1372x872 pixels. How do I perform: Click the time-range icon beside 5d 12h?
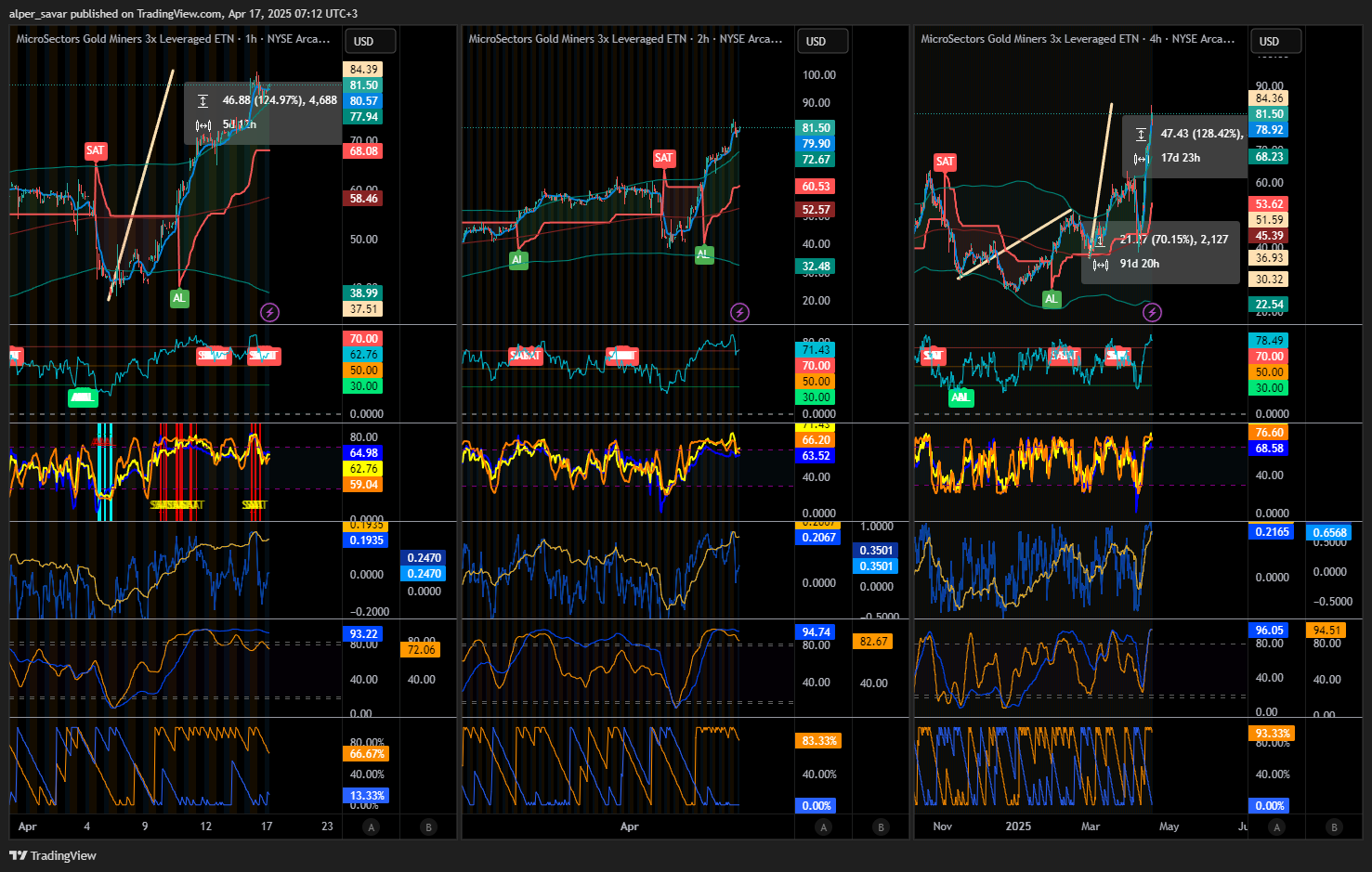pos(203,124)
